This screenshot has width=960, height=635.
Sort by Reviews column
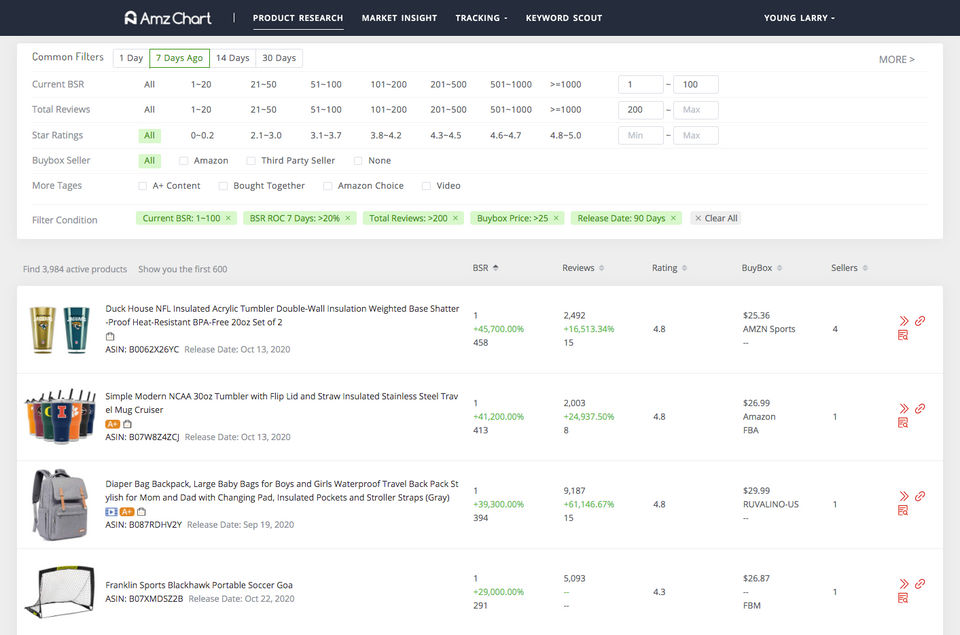583,268
